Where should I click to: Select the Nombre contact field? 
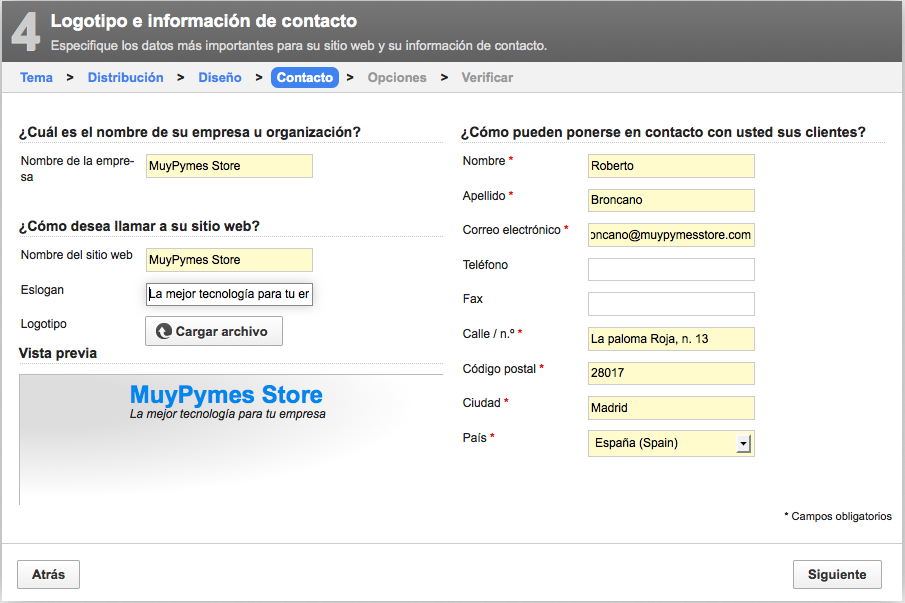[x=670, y=166]
